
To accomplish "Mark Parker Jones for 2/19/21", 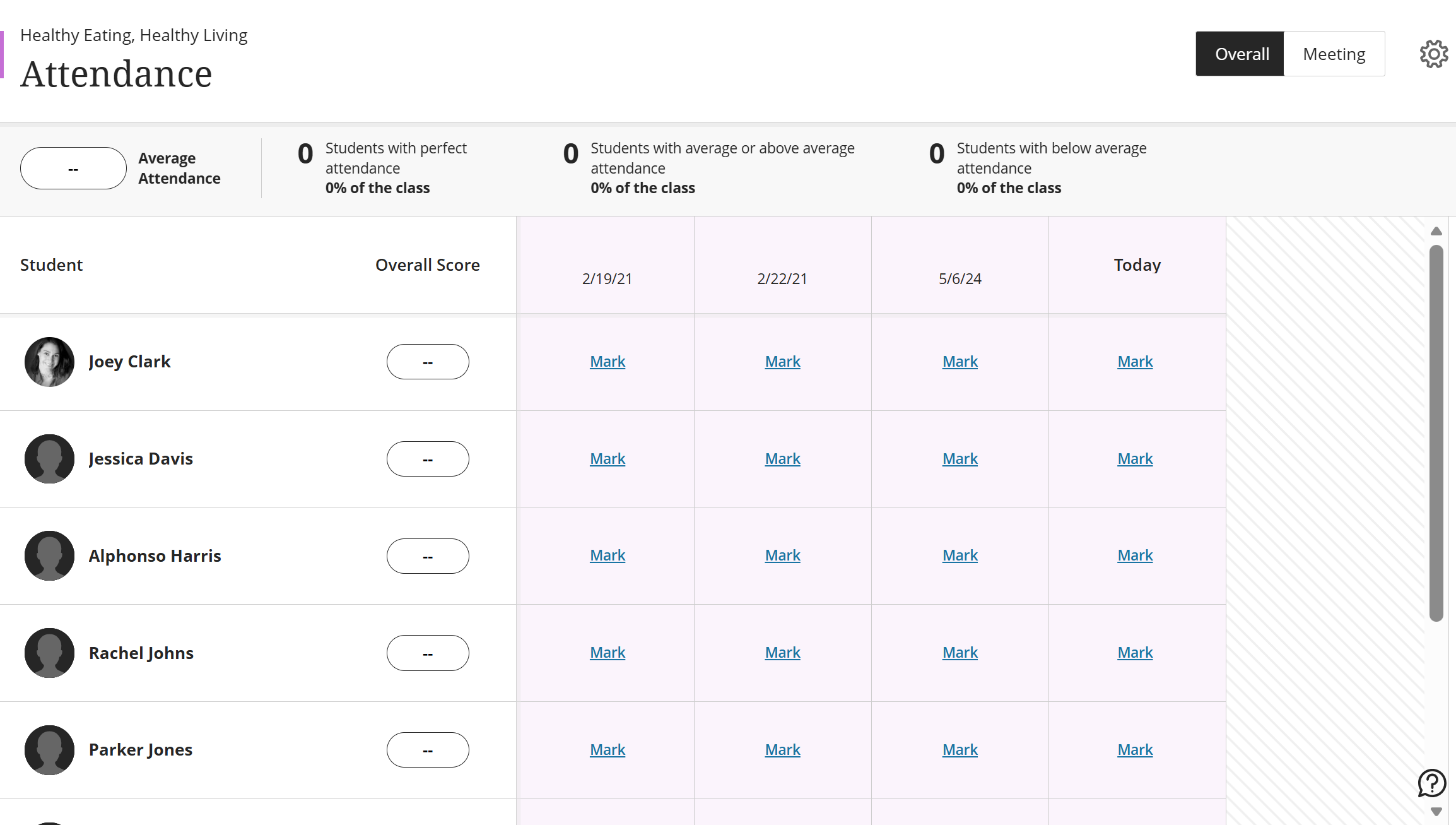I will tap(608, 750).
